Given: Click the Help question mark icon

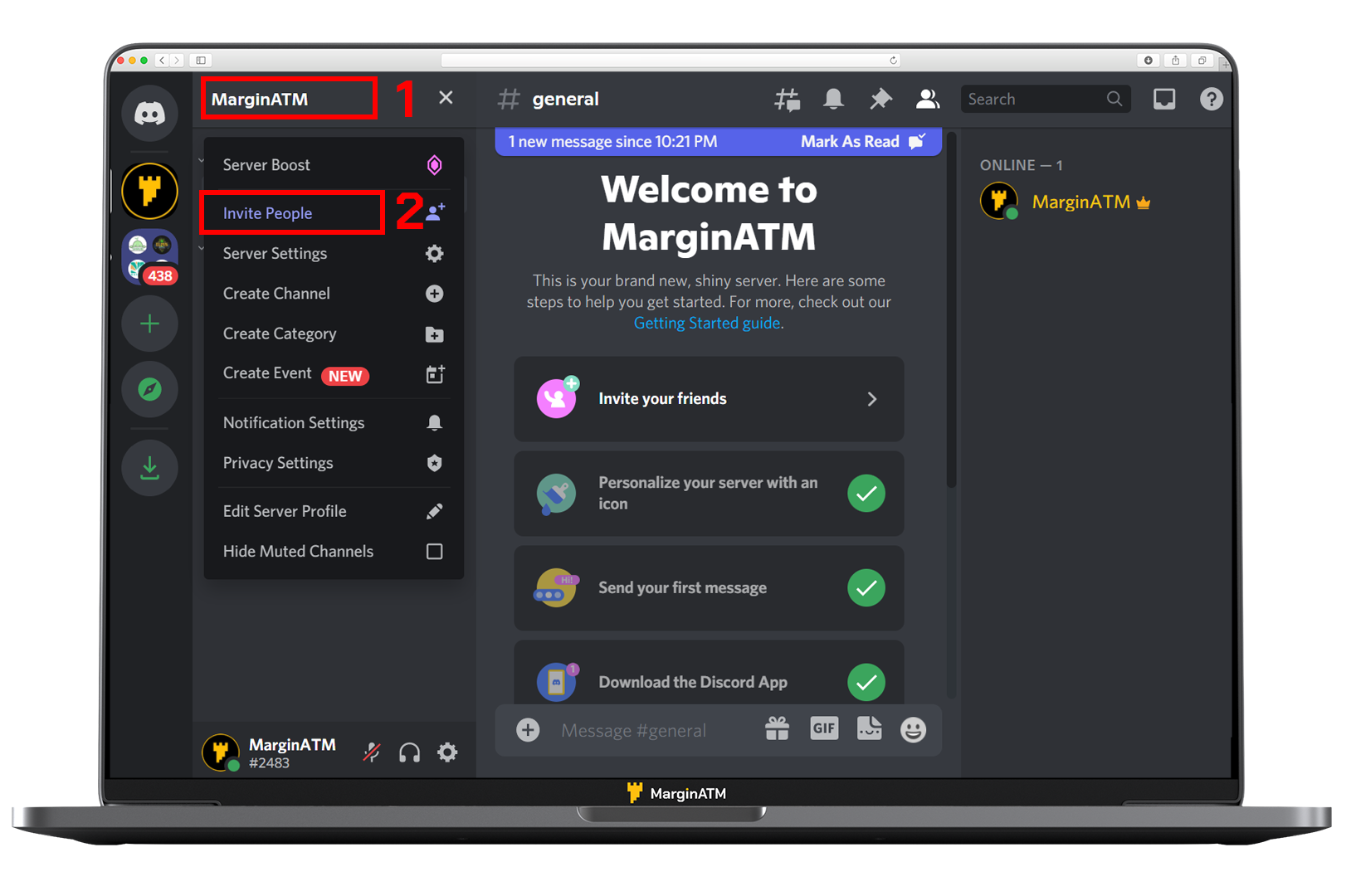Looking at the screenshot, I should (1211, 100).
